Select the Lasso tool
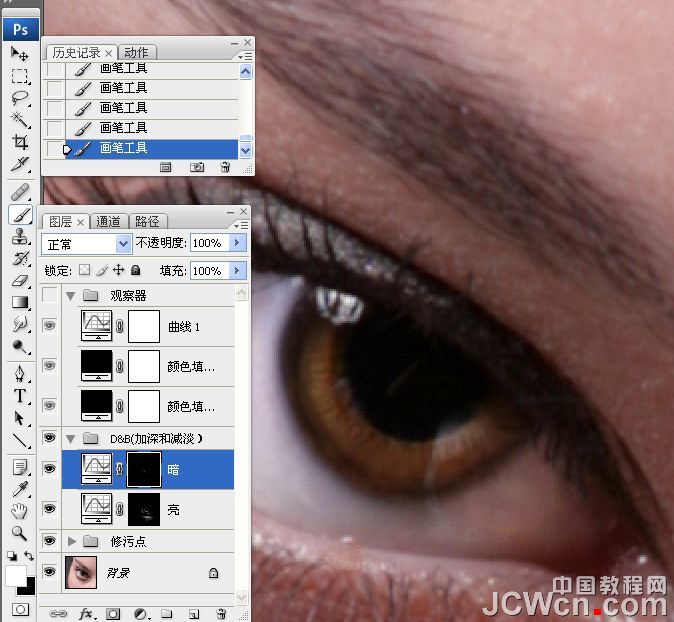This screenshot has height=622, width=674. [19, 98]
